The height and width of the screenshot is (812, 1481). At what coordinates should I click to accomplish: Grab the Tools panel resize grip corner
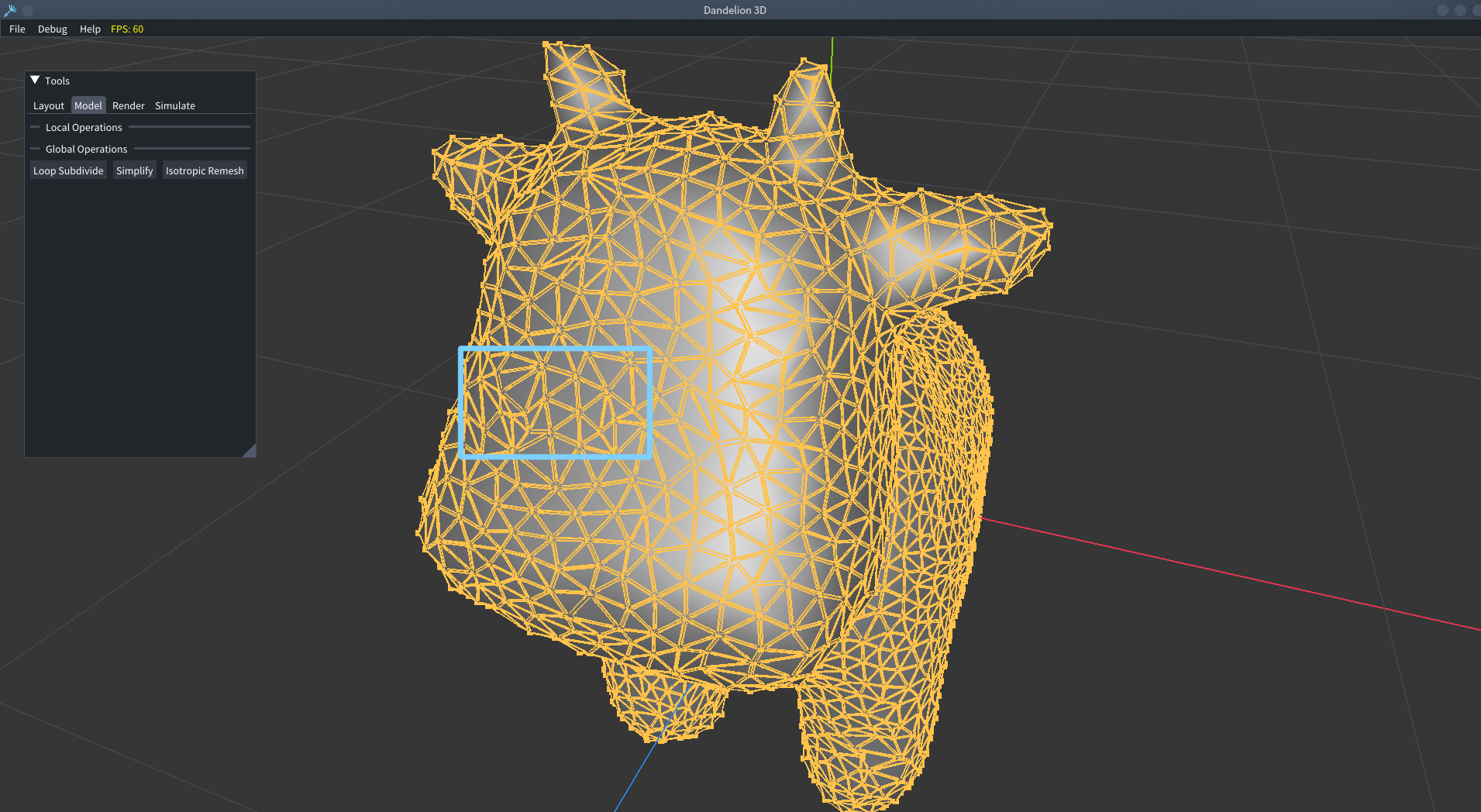click(x=250, y=451)
